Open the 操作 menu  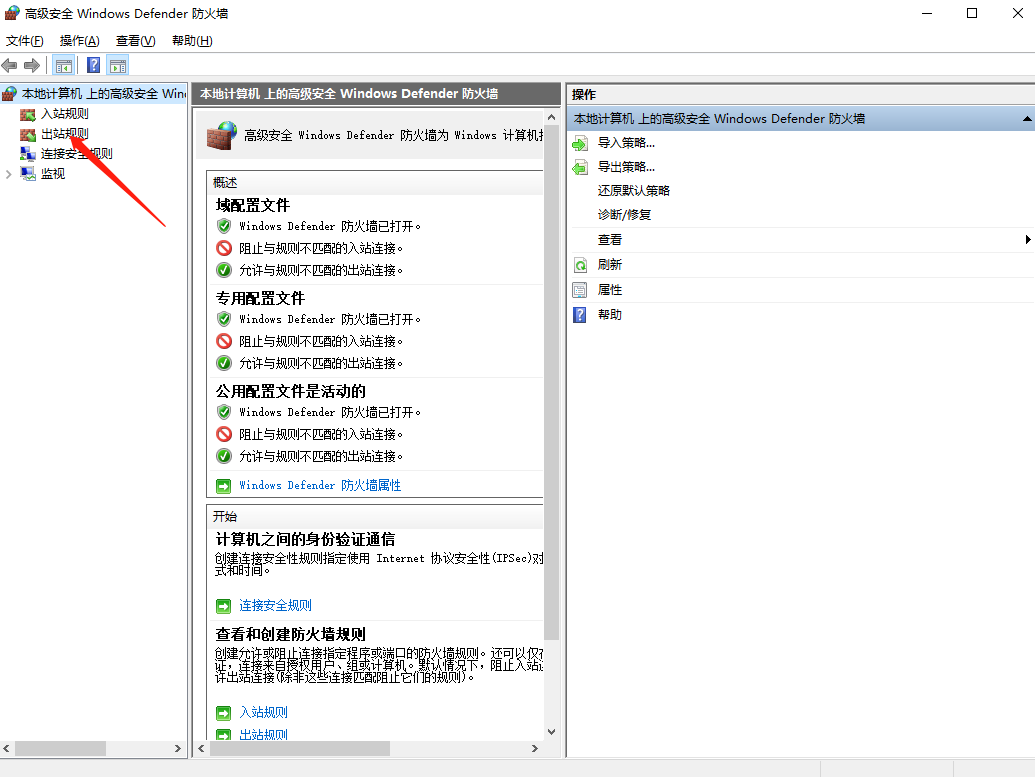pos(78,41)
